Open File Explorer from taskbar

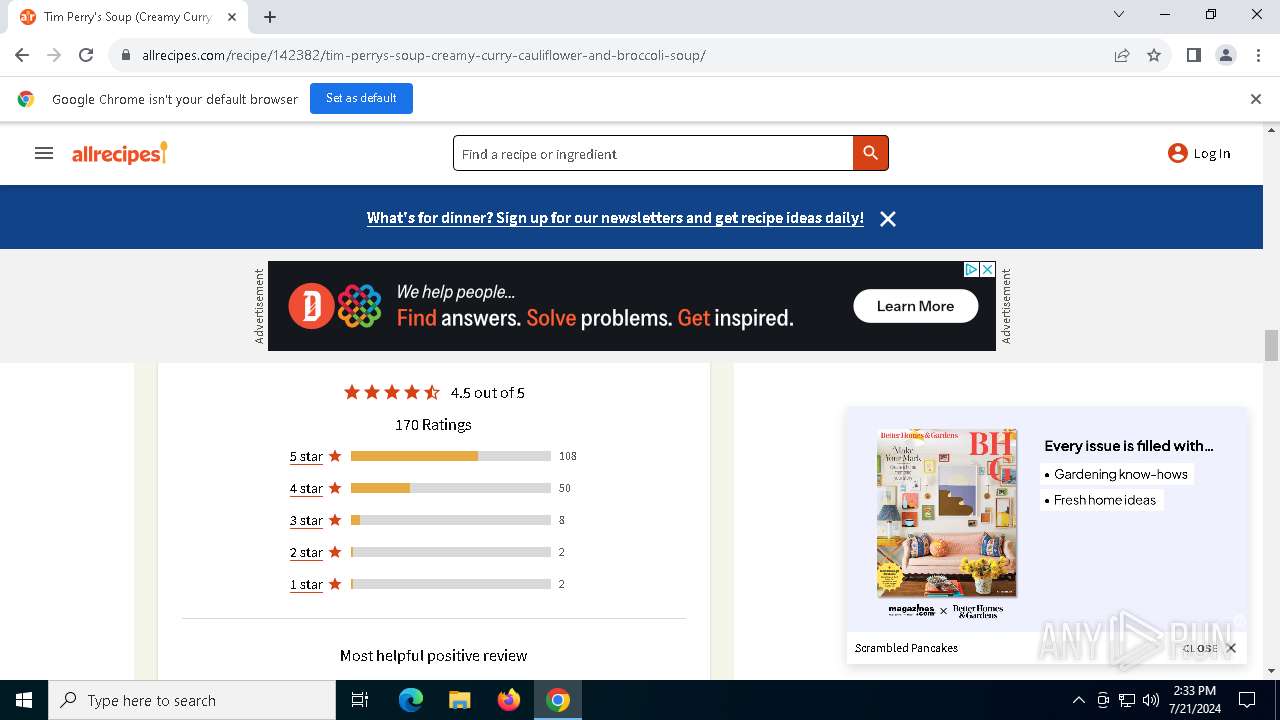point(459,700)
